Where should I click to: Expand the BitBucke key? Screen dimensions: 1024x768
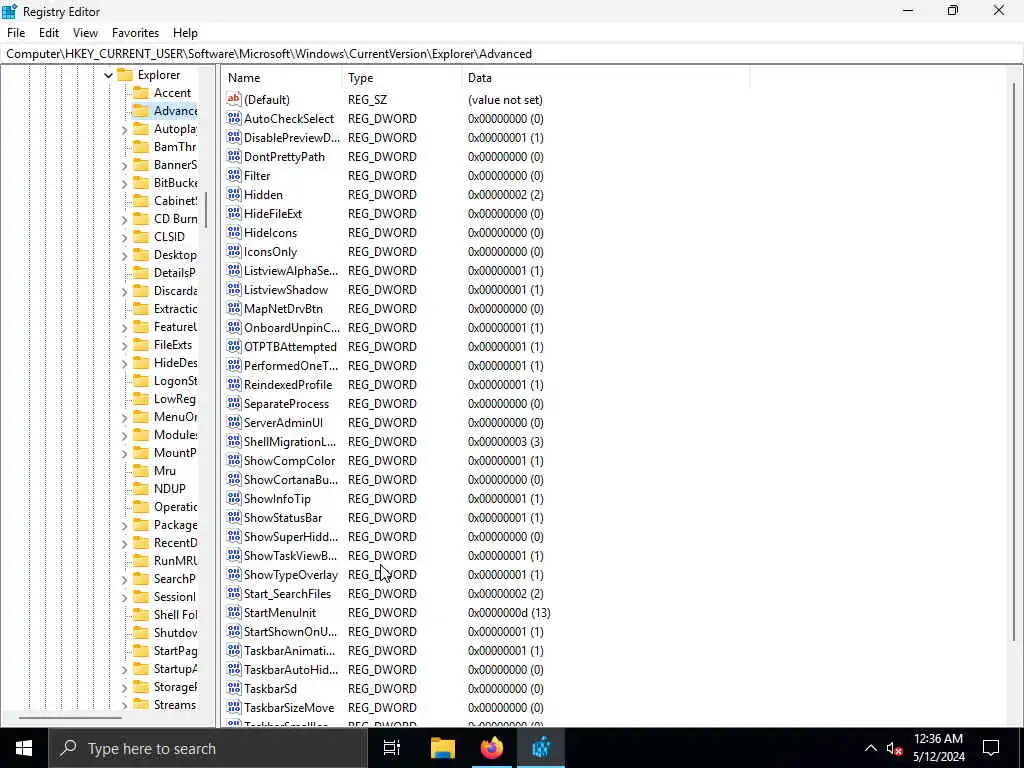click(x=124, y=184)
